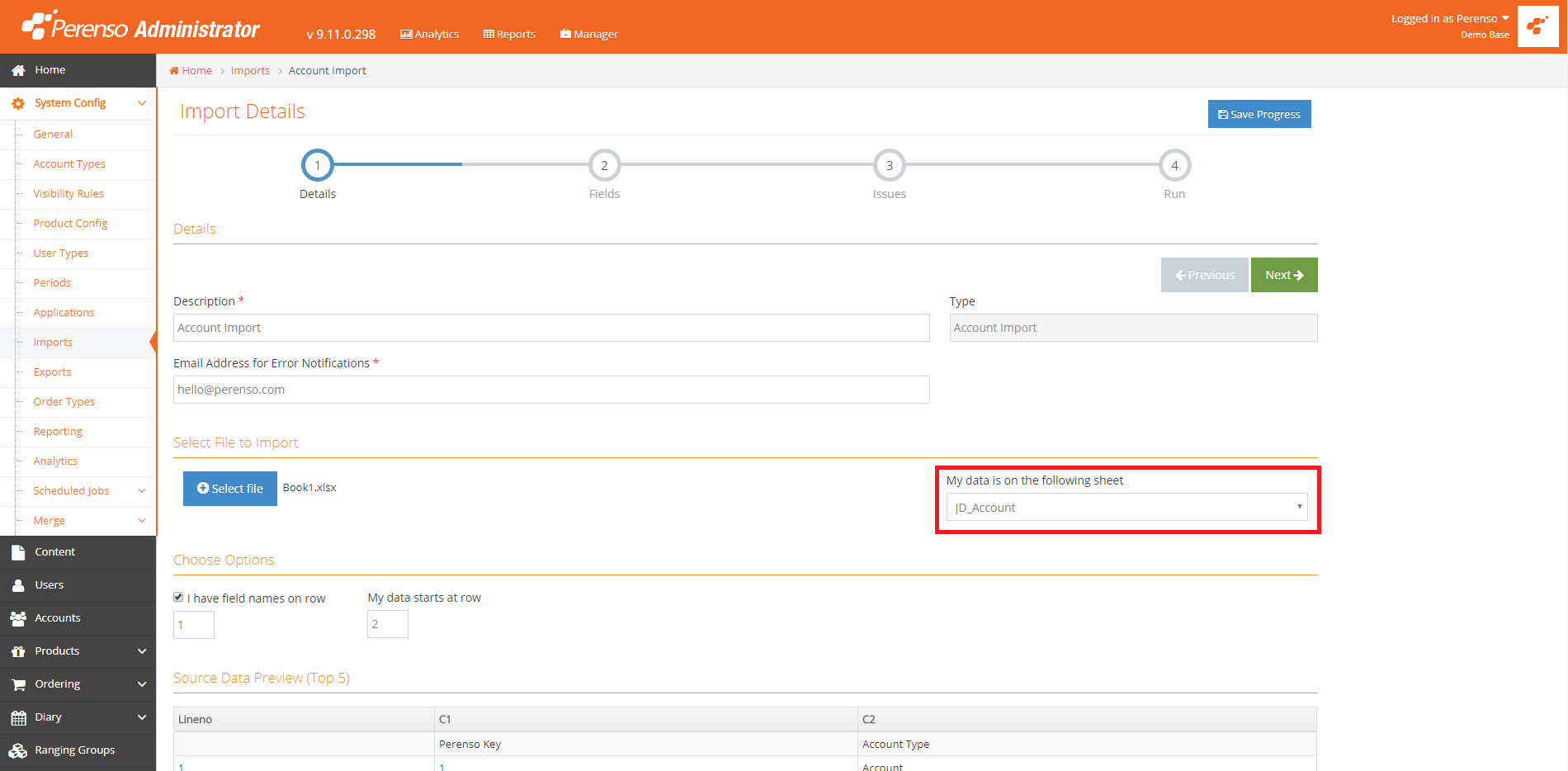Click the Perenso Administrator logo
1568x771 pixels.
click(x=140, y=26)
